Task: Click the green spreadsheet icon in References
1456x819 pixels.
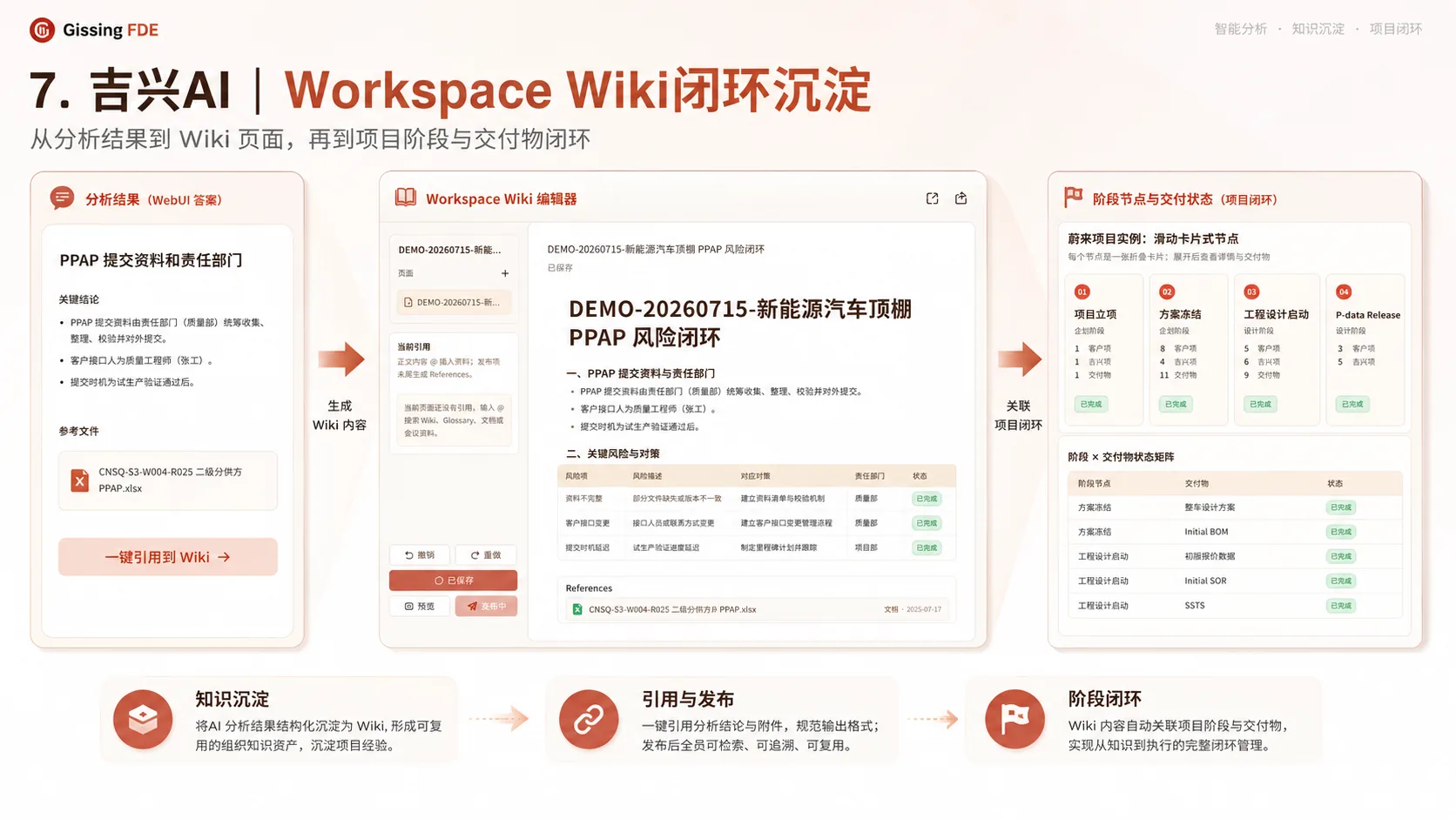Action: (x=577, y=609)
